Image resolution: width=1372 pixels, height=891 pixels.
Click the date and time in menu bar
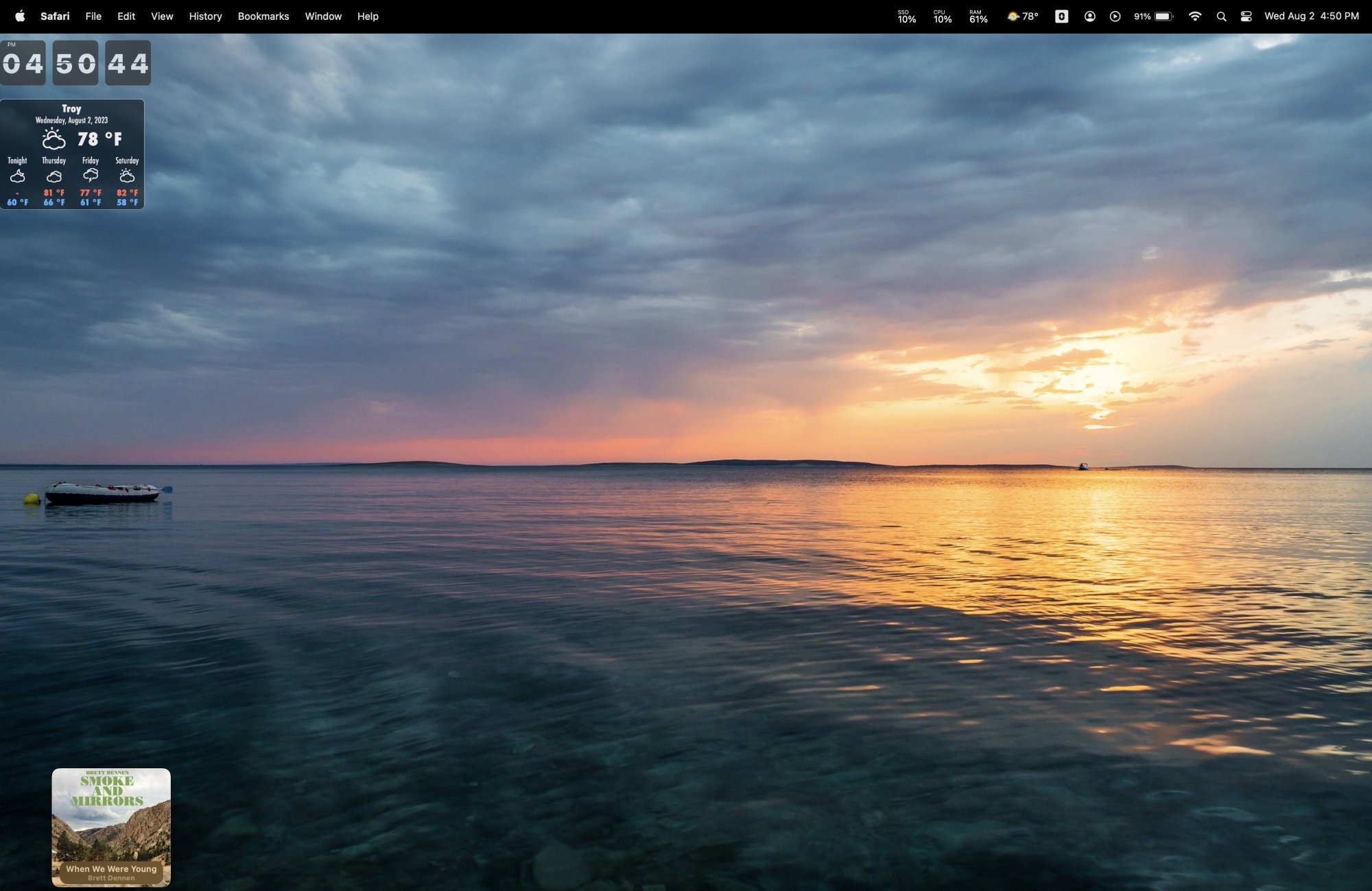coord(1311,16)
